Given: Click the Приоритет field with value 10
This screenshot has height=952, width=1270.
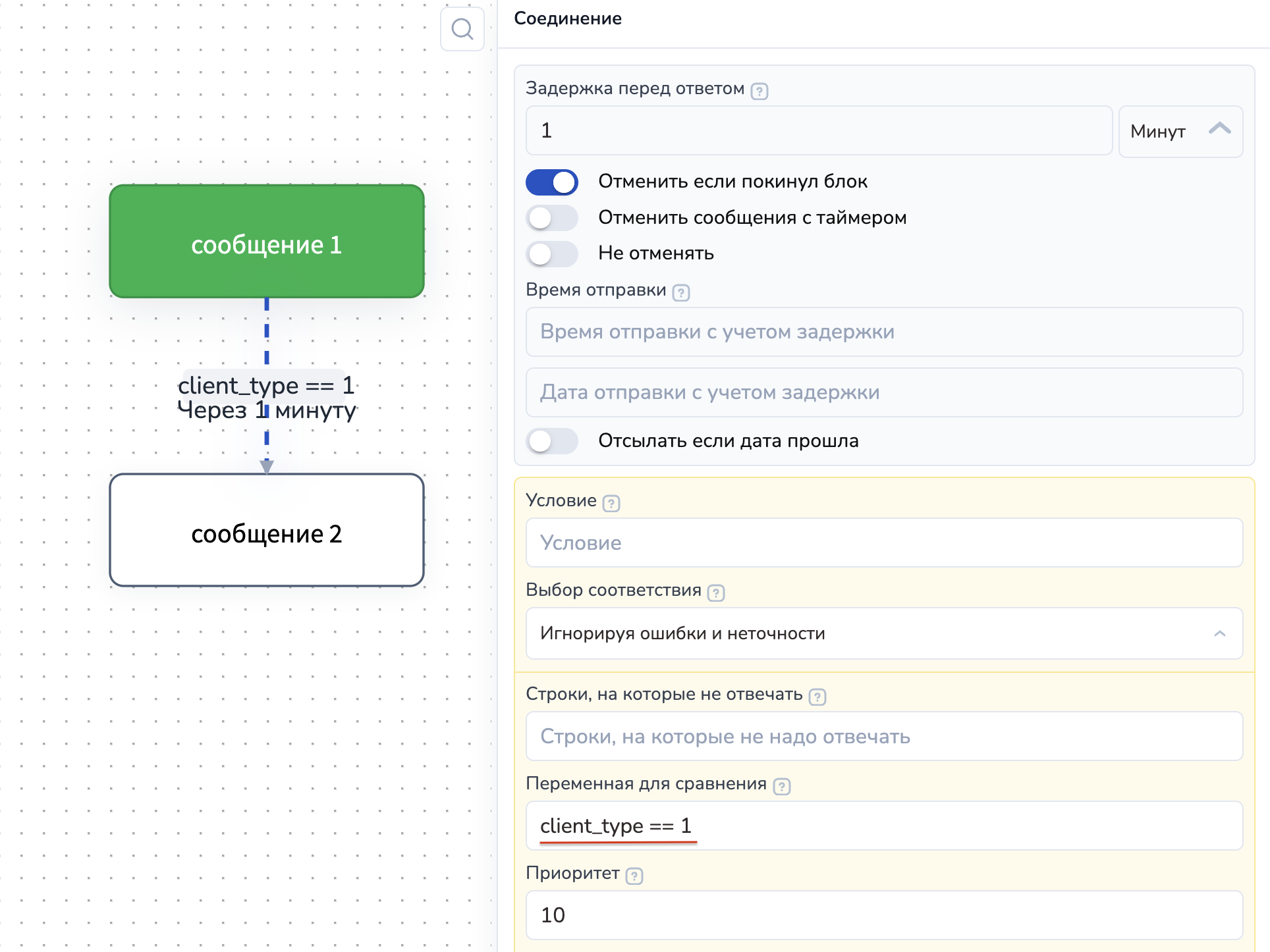Looking at the screenshot, I should coord(884,915).
